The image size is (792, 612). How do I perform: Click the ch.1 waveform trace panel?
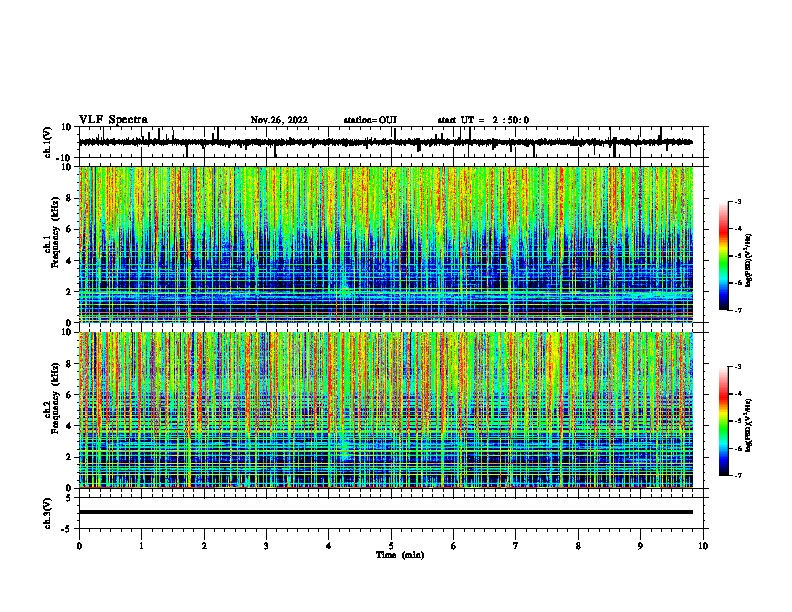tap(393, 142)
